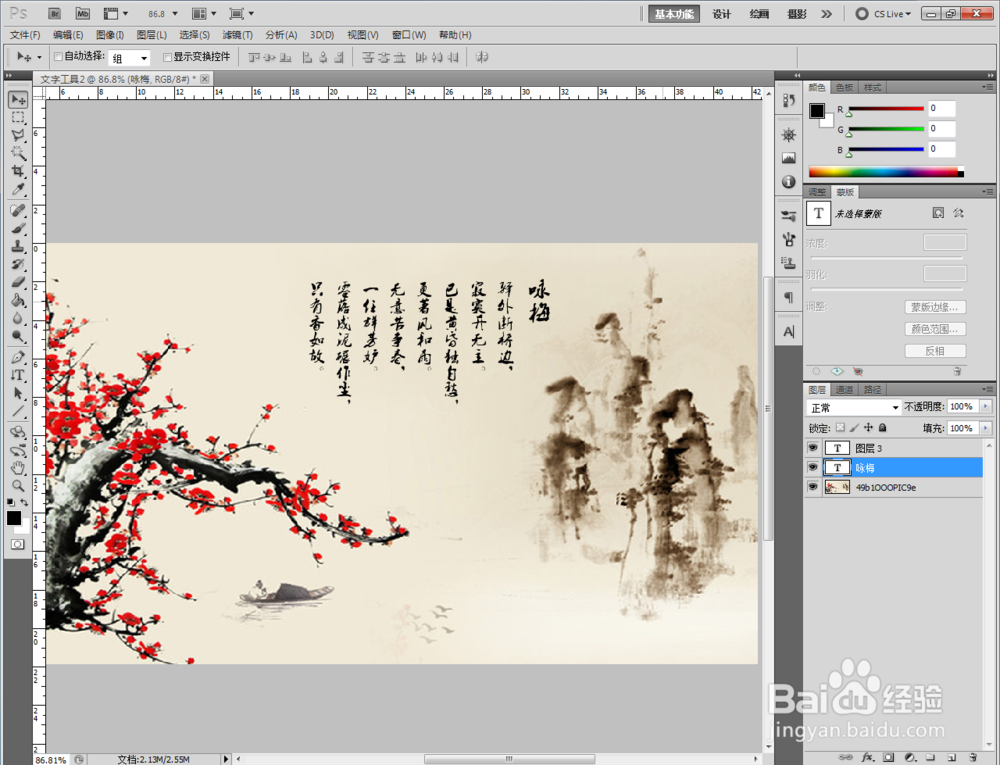The width and height of the screenshot is (1000, 765).
Task: Switch to the 摄影 workspace
Action: (x=797, y=14)
